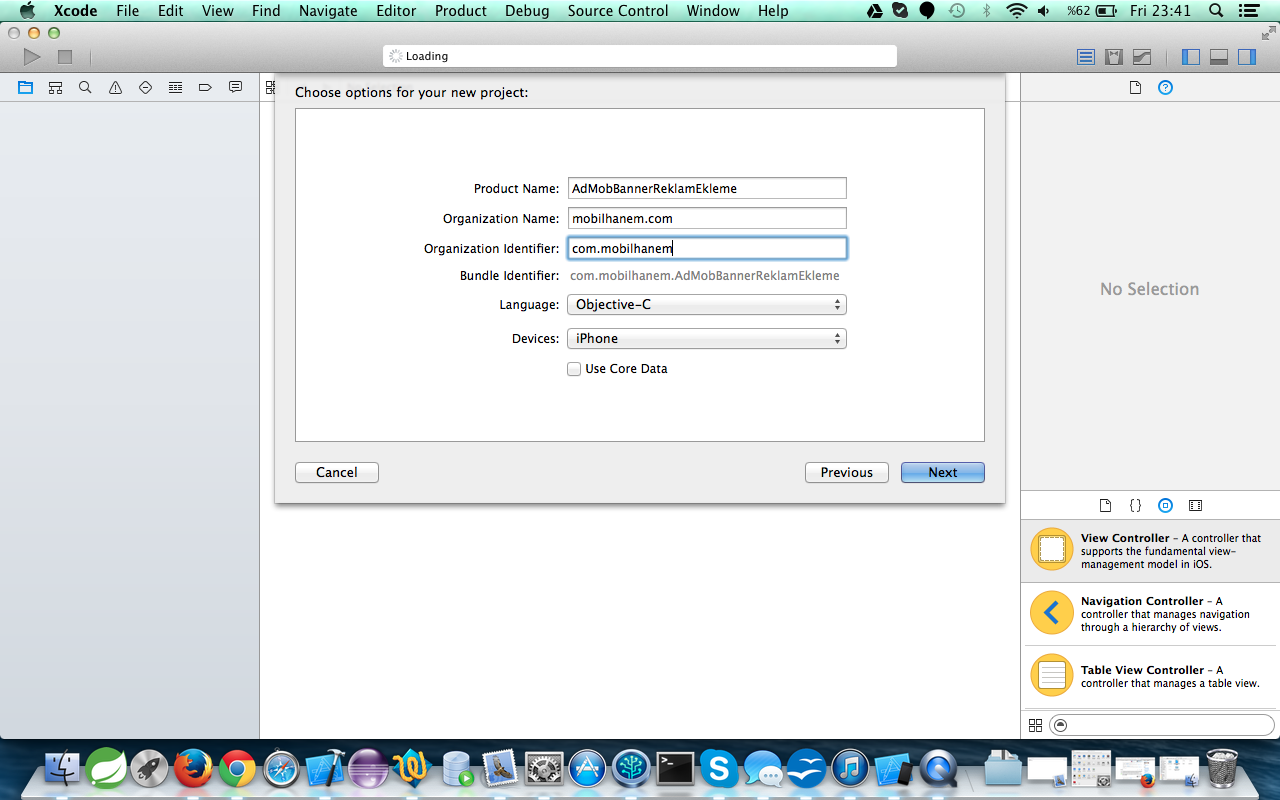This screenshot has height=800, width=1280.
Task: Click the Apple menu logo
Action: click(x=27, y=11)
